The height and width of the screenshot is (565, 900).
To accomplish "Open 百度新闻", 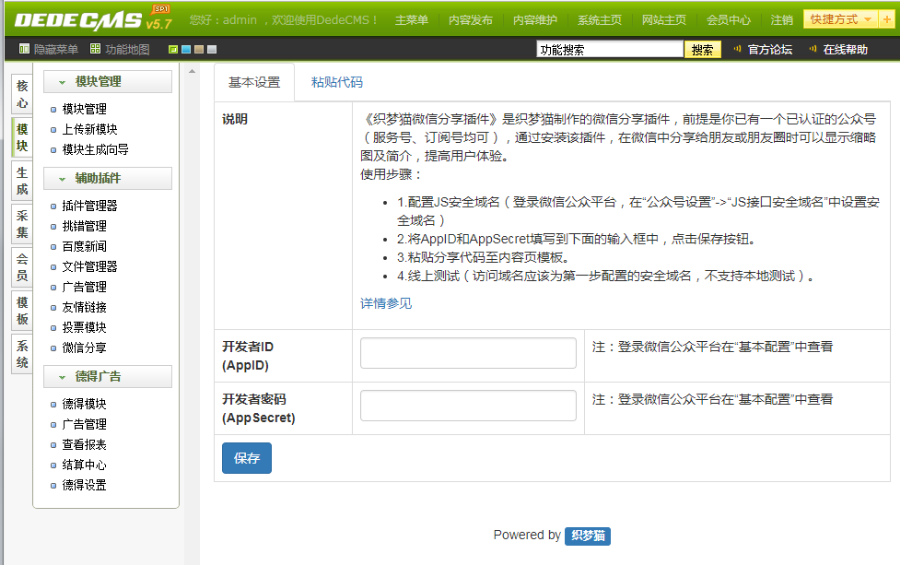I will 84,246.
